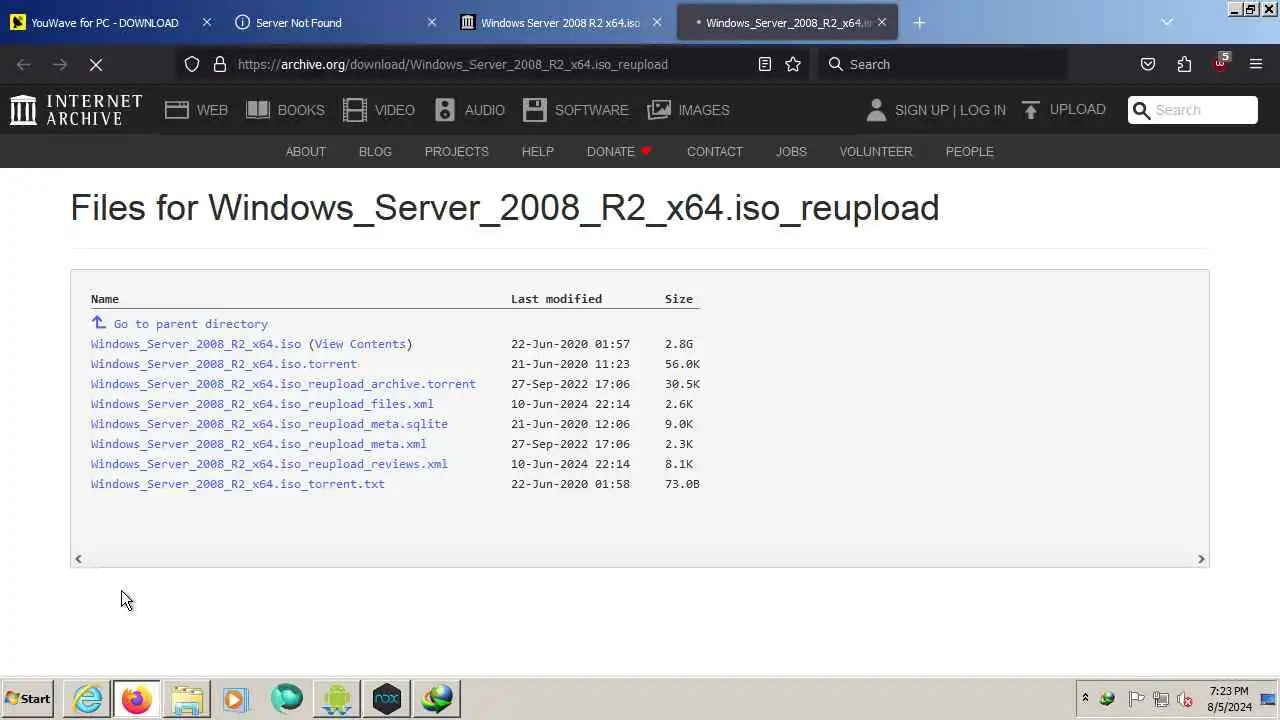1280x720 pixels.
Task: Open the IMAGES section
Action: tap(688, 110)
